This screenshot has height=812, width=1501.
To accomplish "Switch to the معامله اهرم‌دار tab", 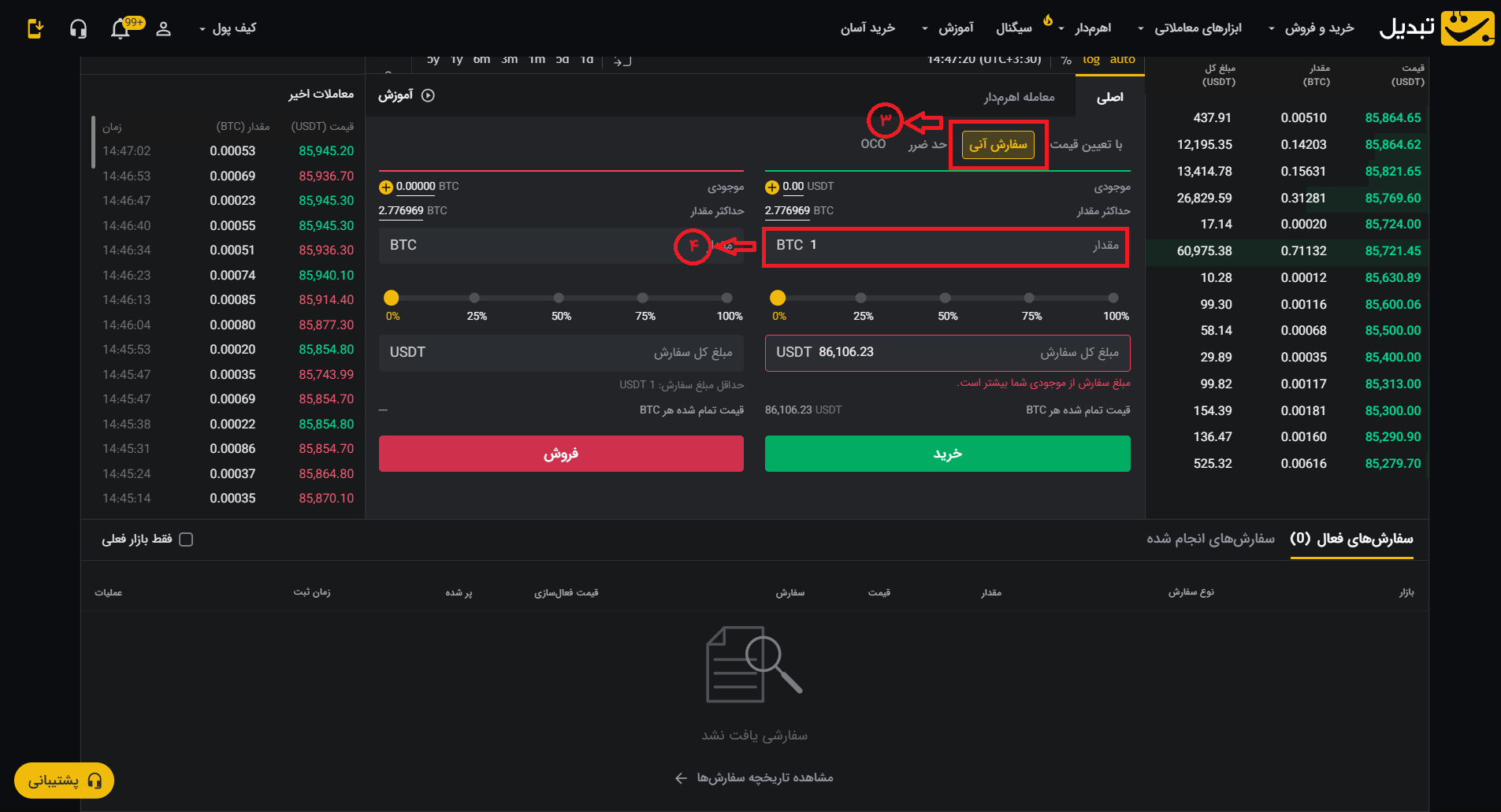I will click(1018, 97).
